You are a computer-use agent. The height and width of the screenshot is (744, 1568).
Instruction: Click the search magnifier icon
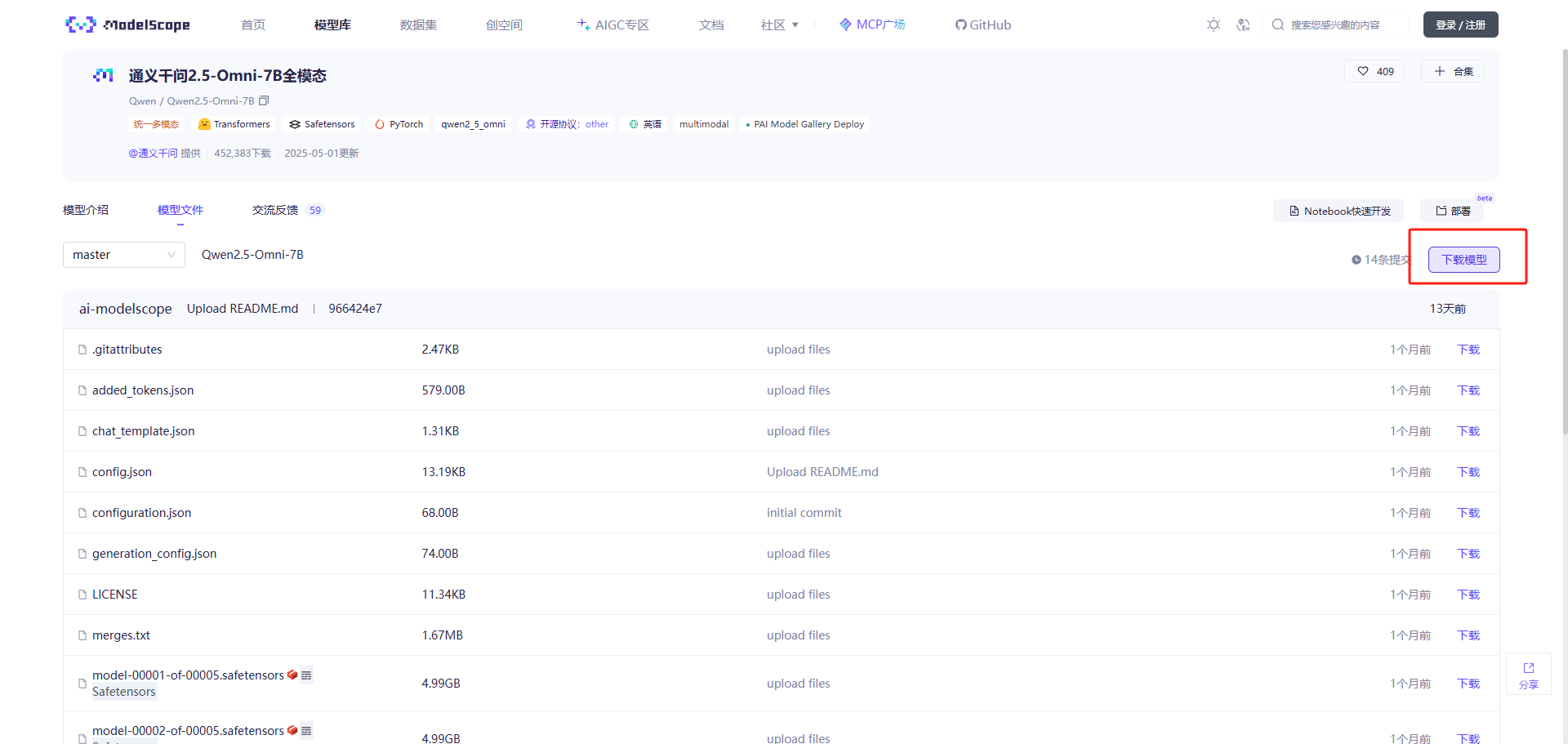pos(1276,25)
